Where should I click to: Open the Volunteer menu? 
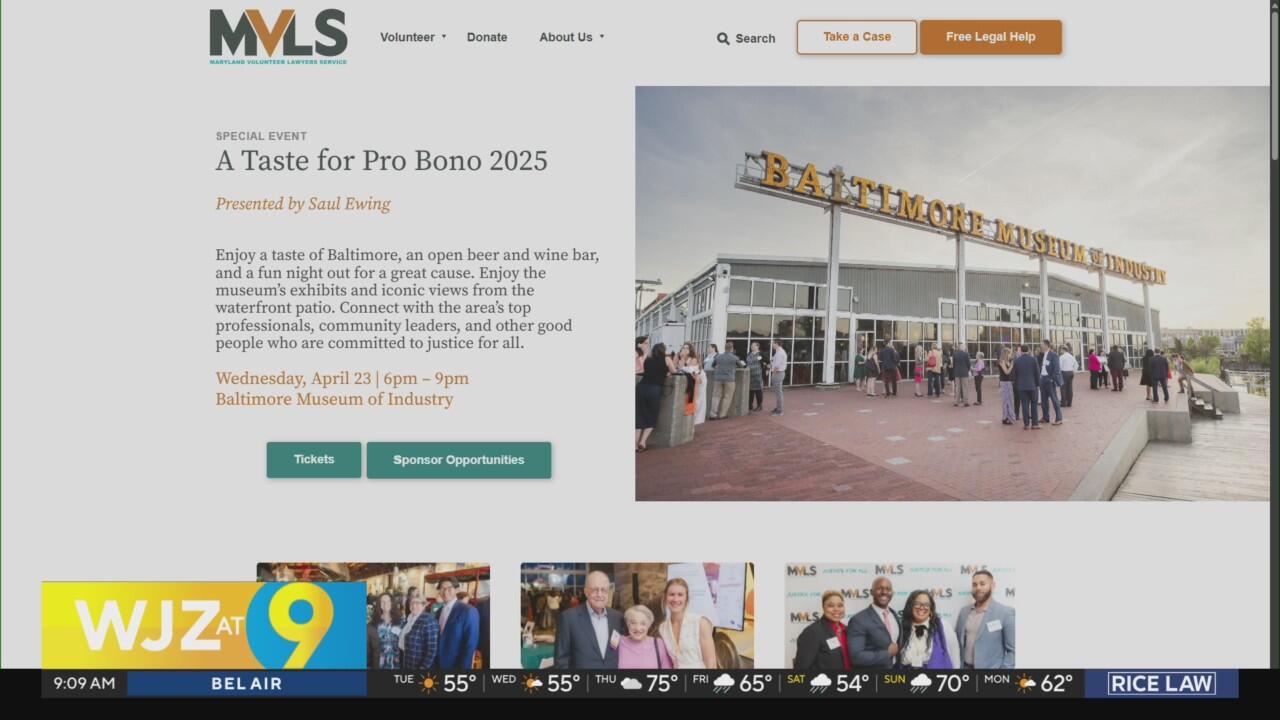[x=407, y=37]
